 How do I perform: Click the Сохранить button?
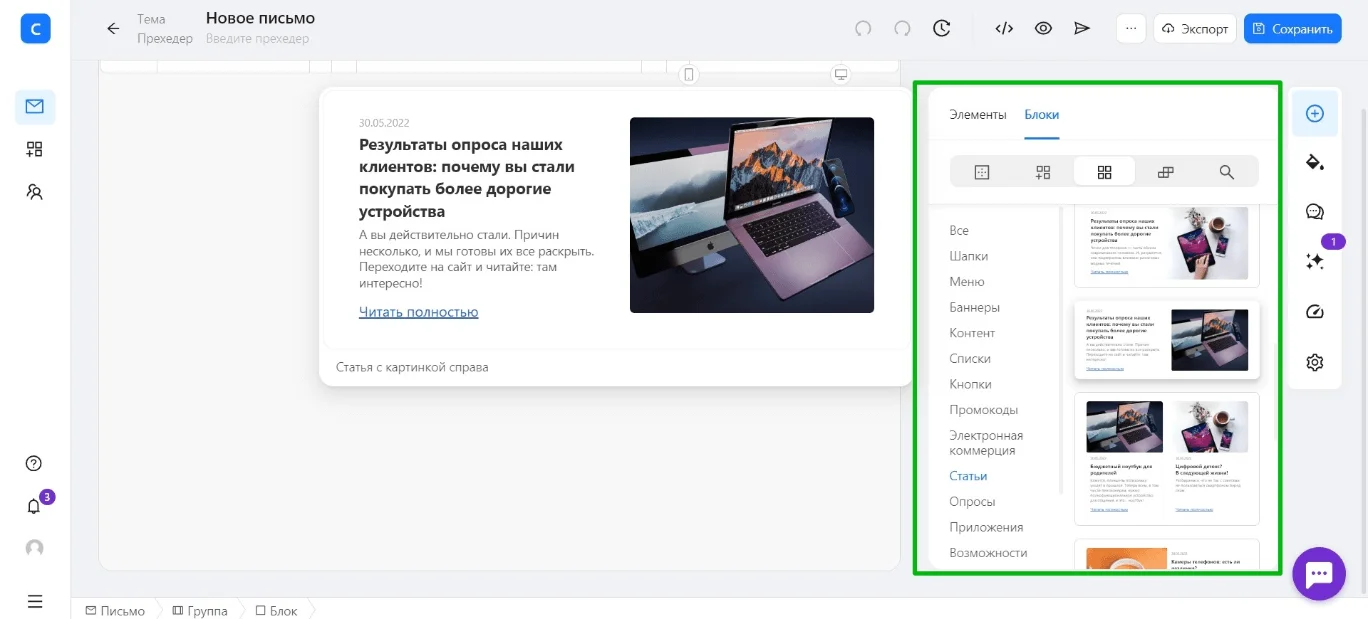pyautogui.click(x=1292, y=28)
